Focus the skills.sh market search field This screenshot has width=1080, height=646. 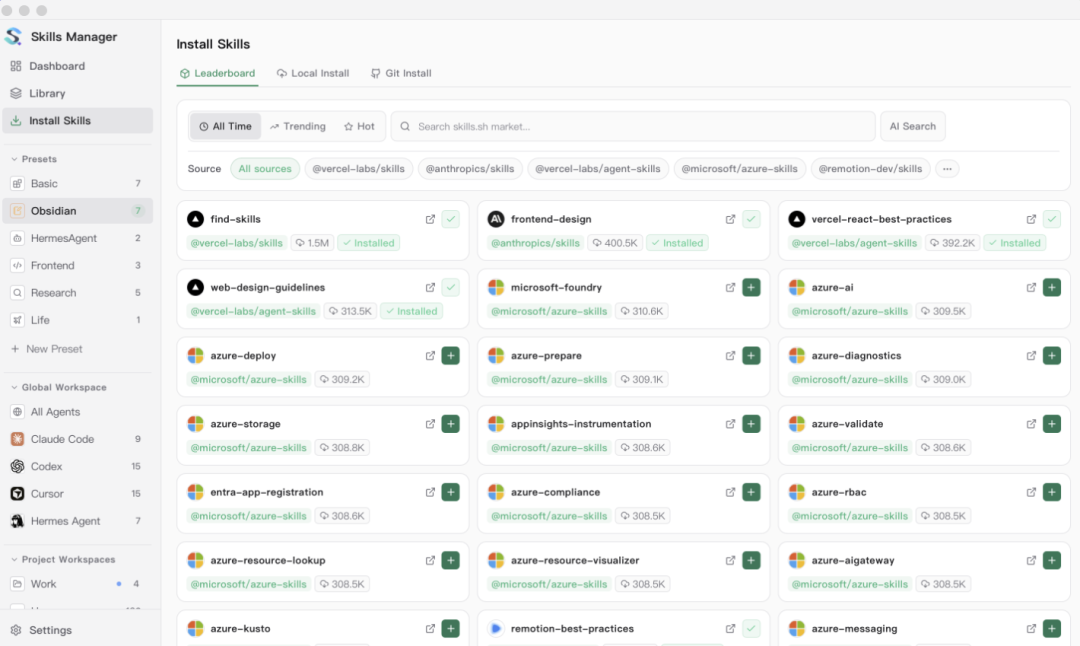click(632, 126)
